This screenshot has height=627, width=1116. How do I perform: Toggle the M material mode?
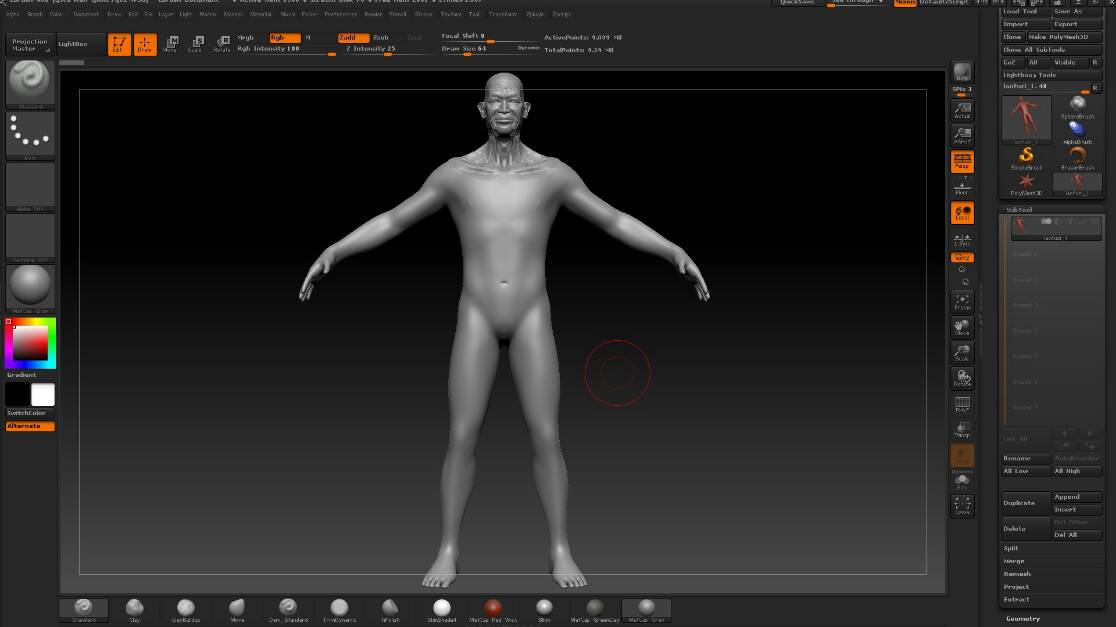308,38
